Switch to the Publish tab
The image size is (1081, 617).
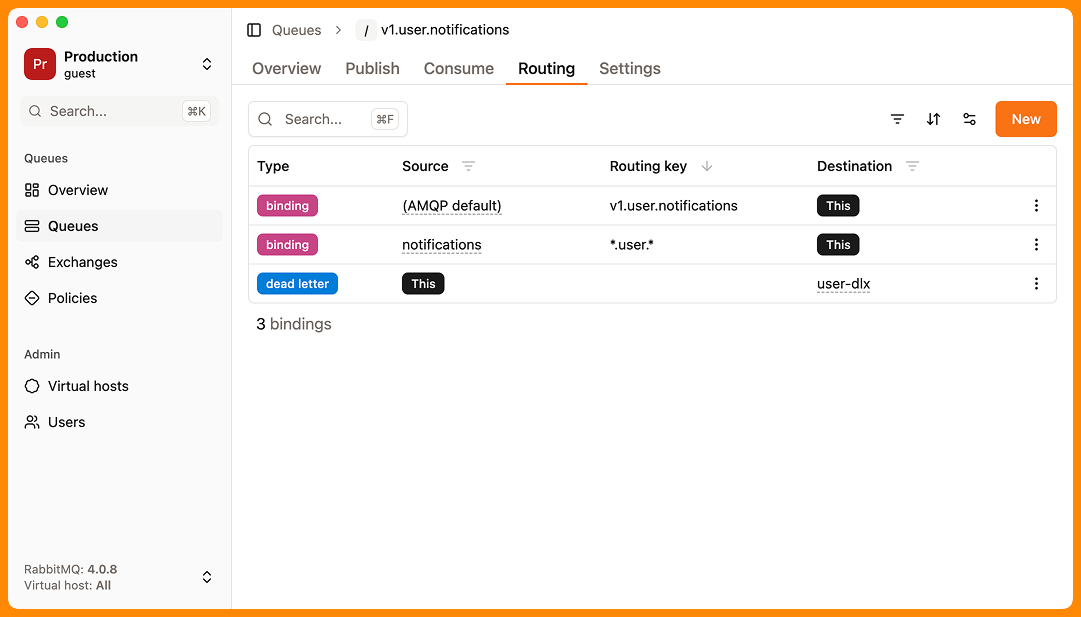(372, 68)
